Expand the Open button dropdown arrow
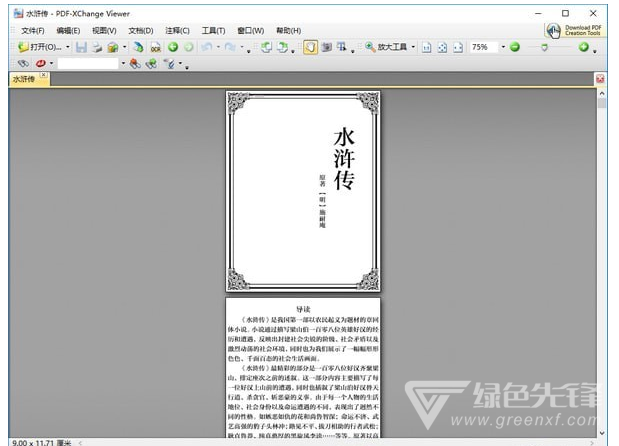The image size is (619, 446). pos(68,47)
